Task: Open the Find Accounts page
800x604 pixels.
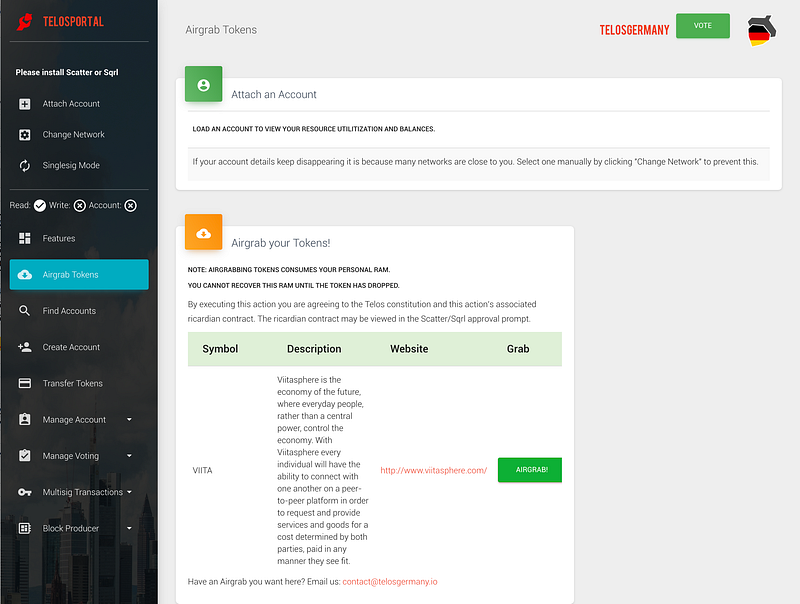Action: [79, 311]
